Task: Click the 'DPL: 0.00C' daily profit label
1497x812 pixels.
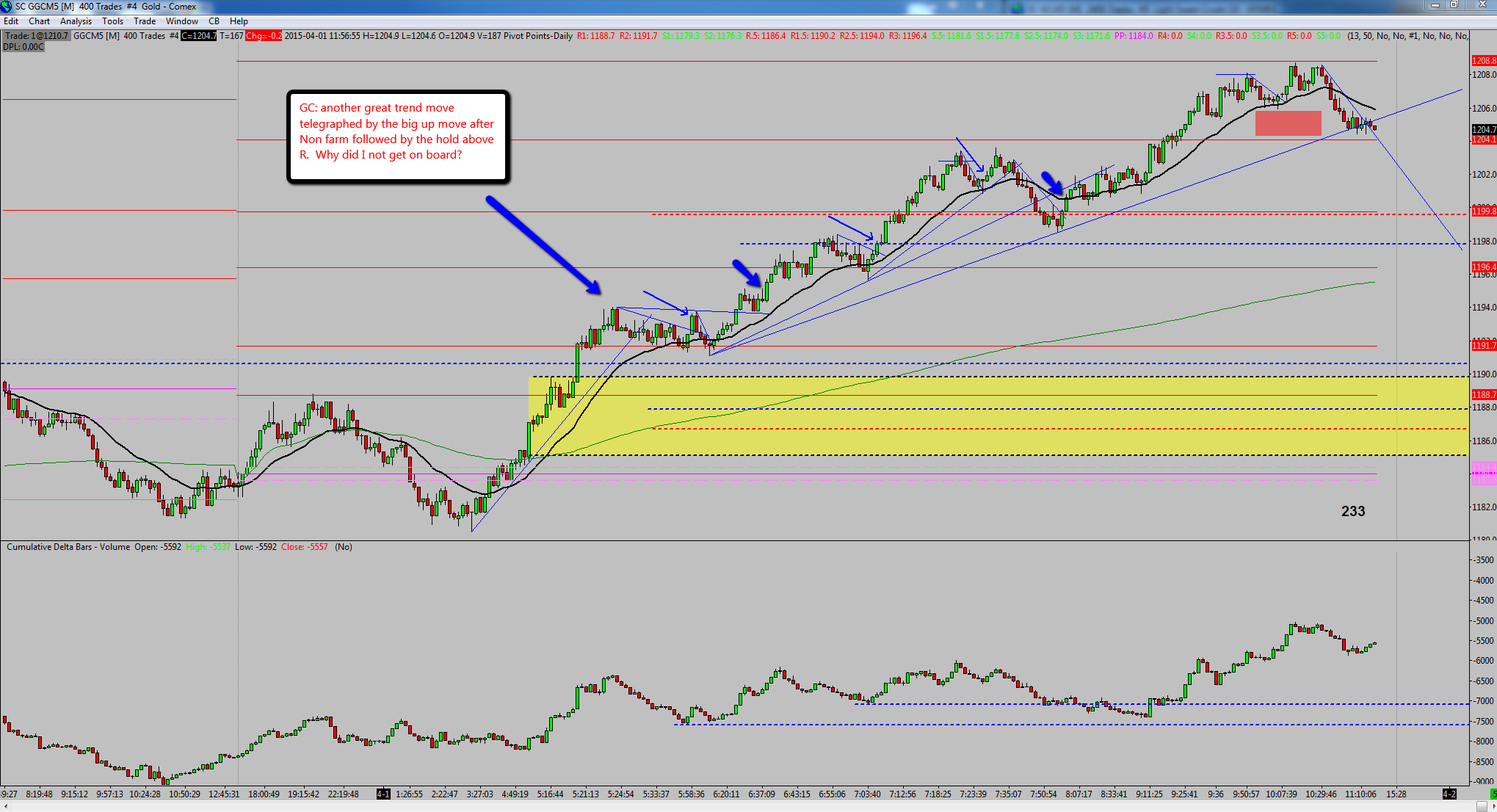Action: (x=23, y=47)
